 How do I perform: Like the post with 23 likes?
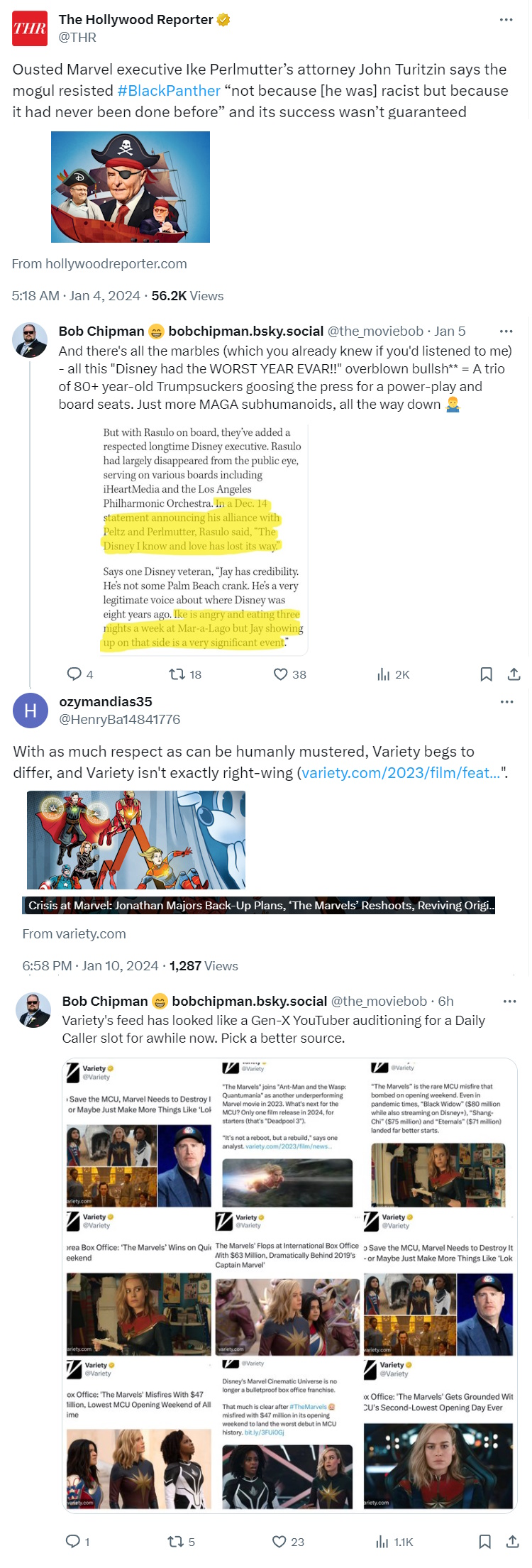click(x=279, y=1541)
